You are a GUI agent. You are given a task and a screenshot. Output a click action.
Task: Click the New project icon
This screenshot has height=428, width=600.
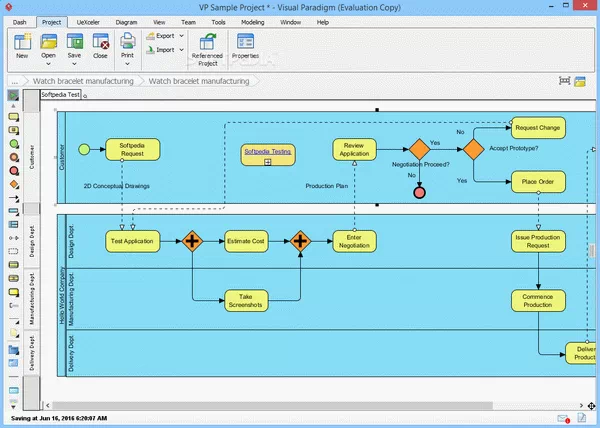point(21,44)
